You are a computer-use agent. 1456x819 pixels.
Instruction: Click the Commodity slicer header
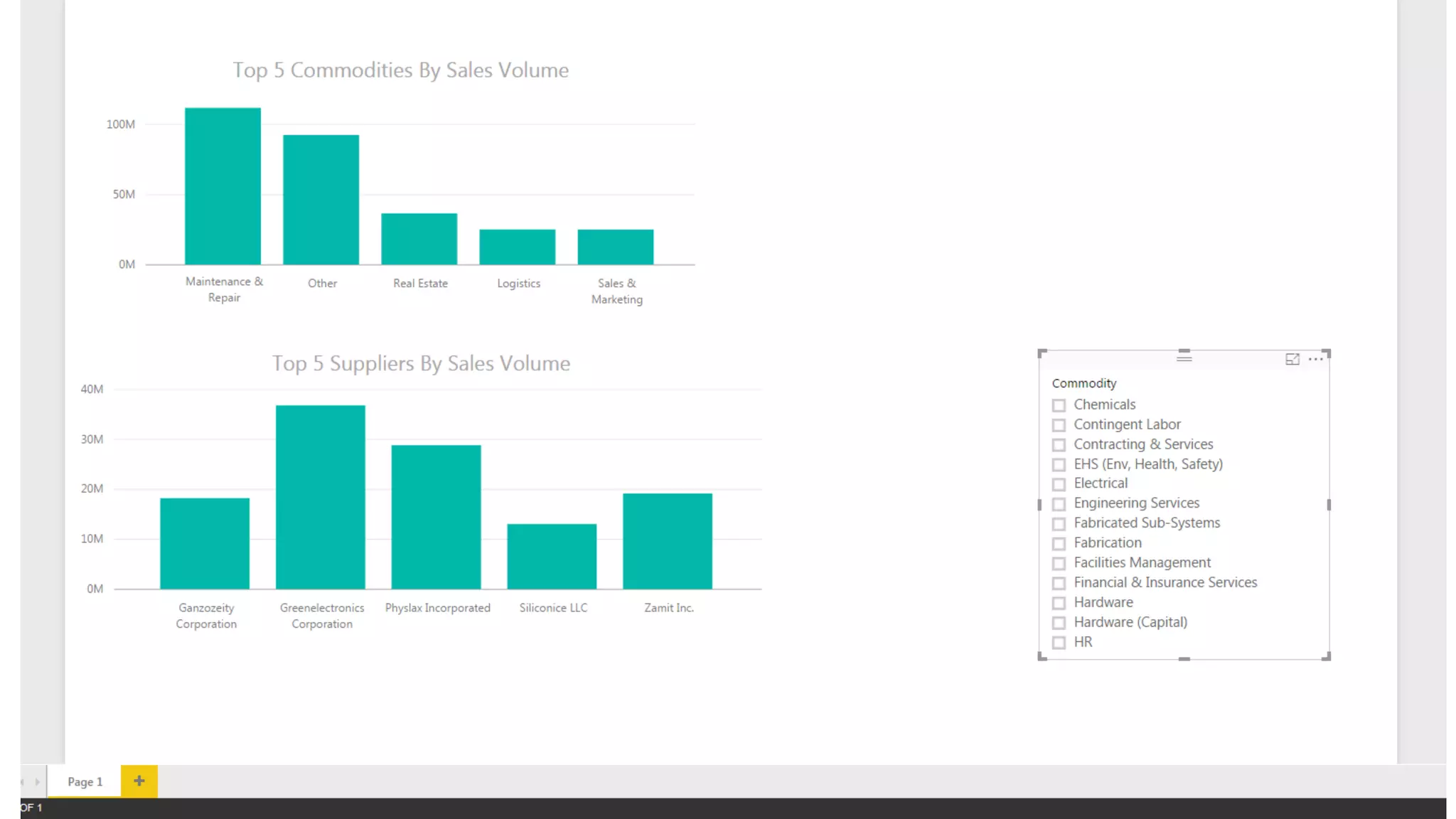1084,383
